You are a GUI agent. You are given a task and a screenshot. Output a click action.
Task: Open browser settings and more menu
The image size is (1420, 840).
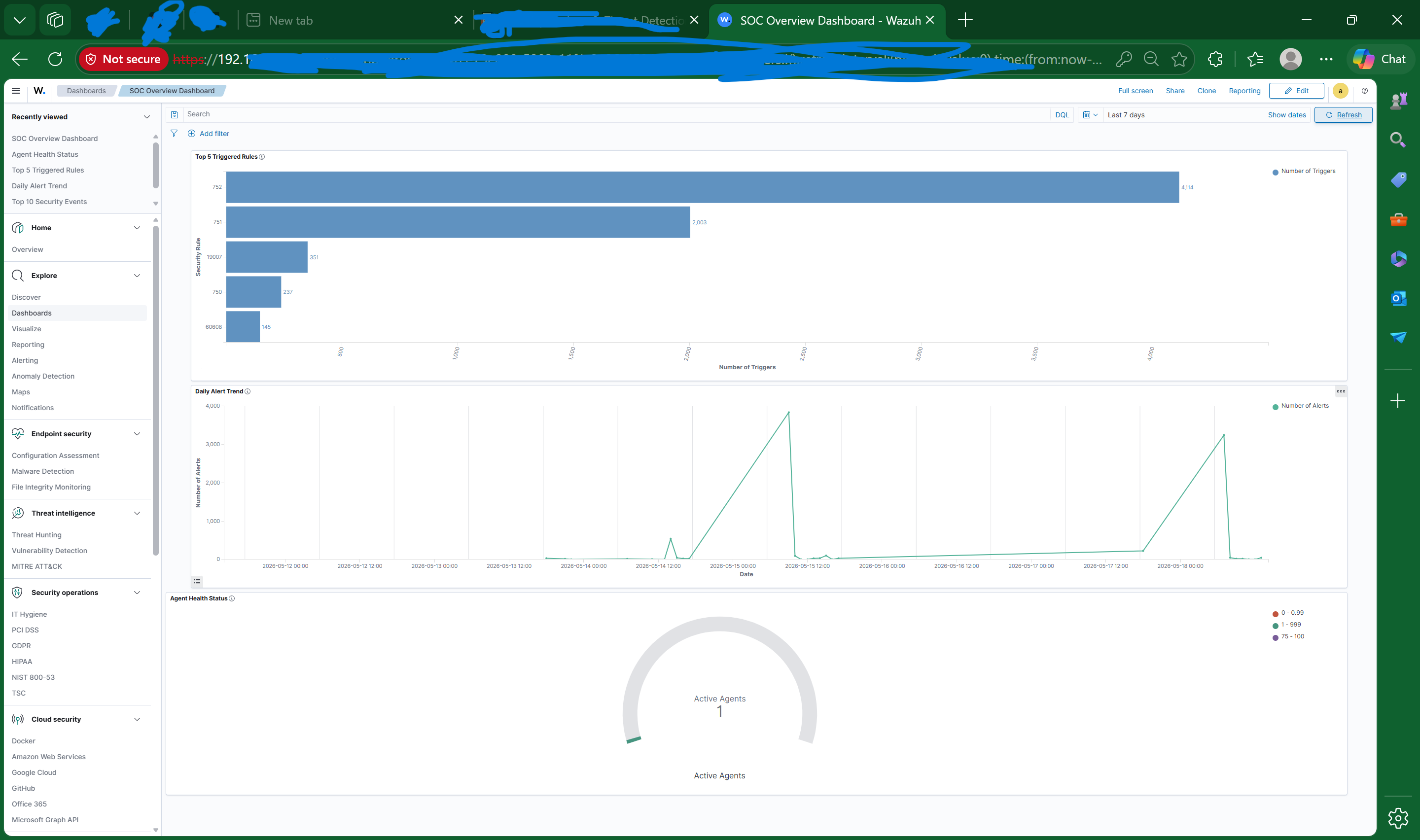(1326, 59)
